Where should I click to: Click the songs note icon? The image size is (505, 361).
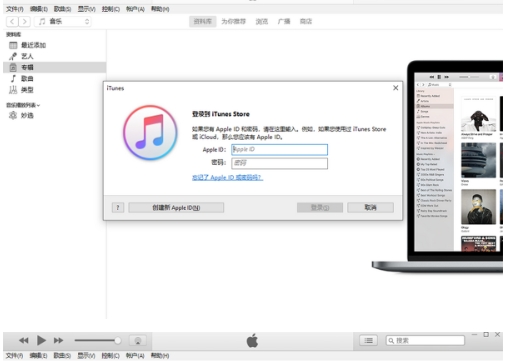(13, 78)
